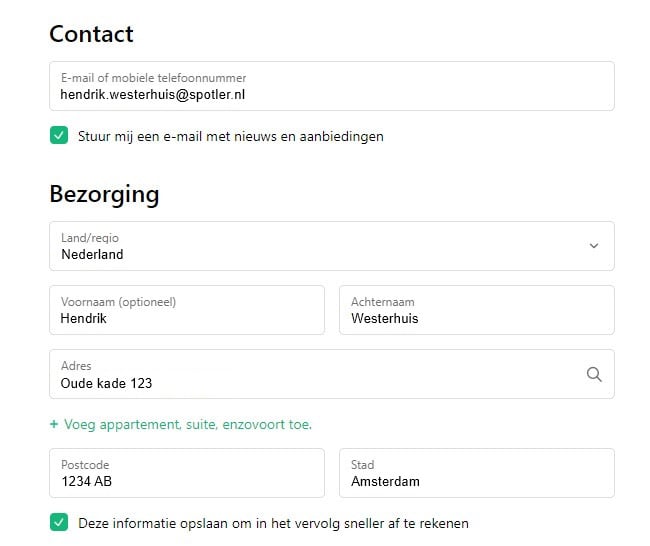Click the 'Land/regio' label text
Screen dimensions: 650x546
pos(90,238)
